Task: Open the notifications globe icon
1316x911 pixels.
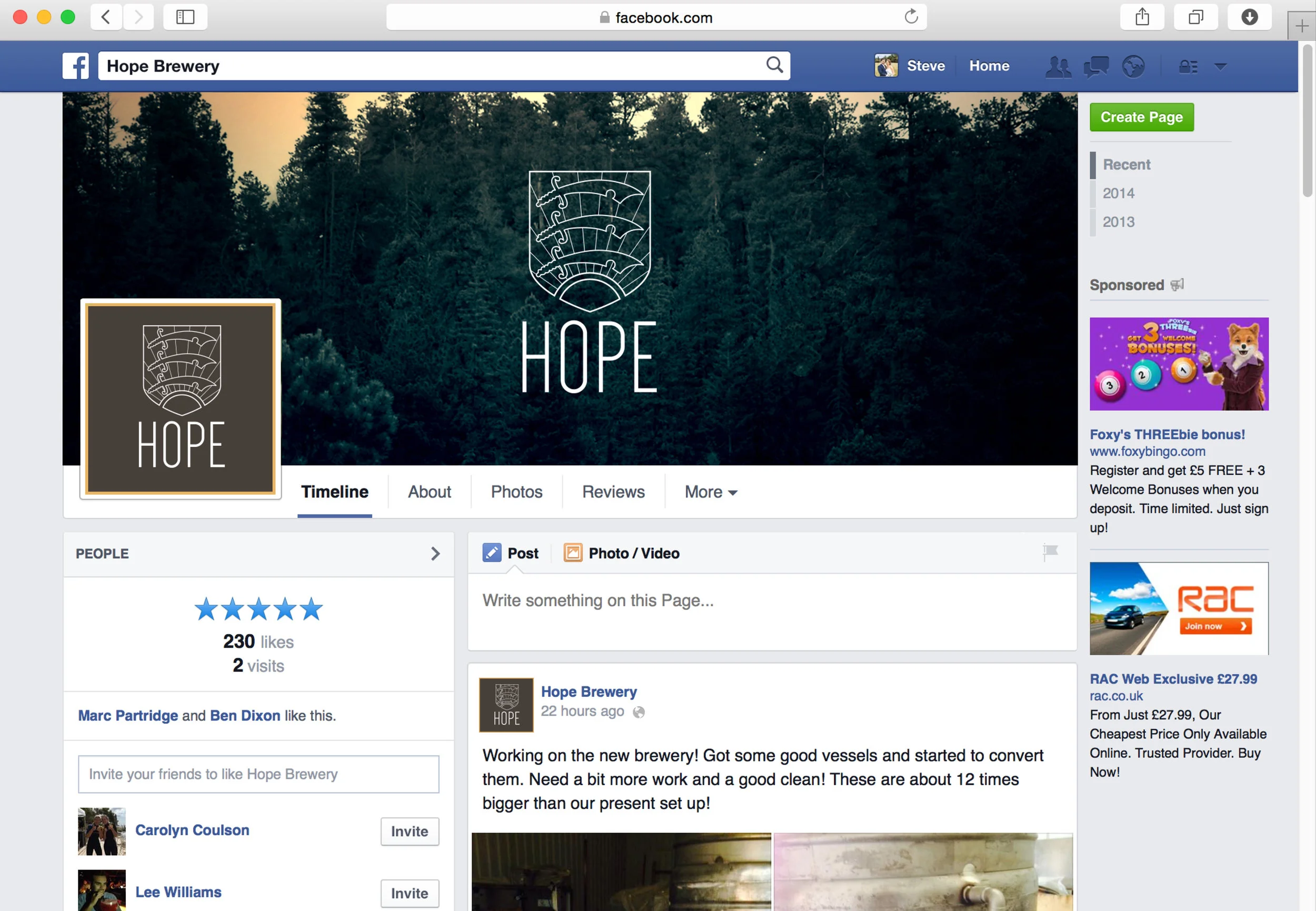Action: 1133,66
